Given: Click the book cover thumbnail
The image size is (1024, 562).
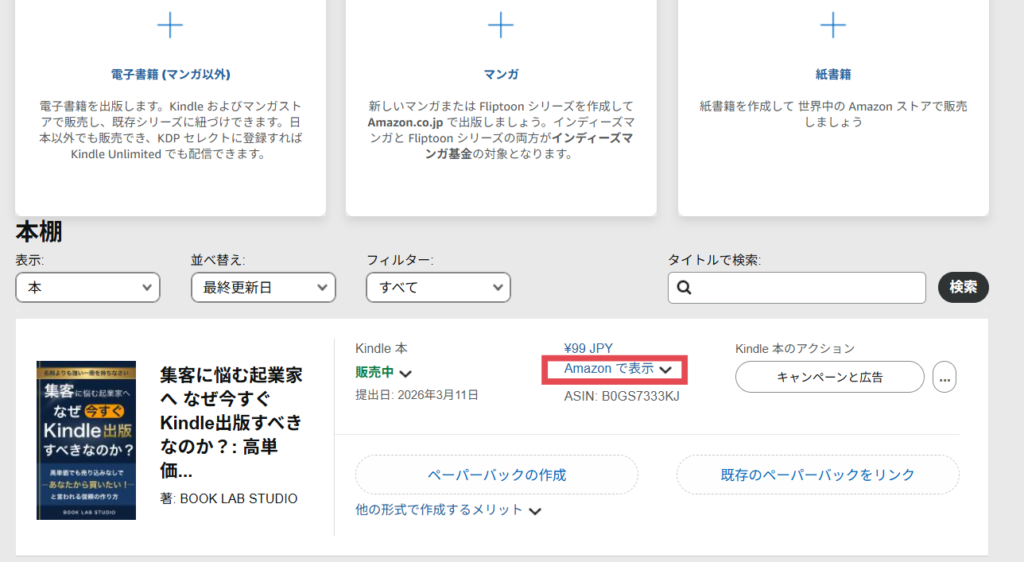Looking at the screenshot, I should coord(86,440).
